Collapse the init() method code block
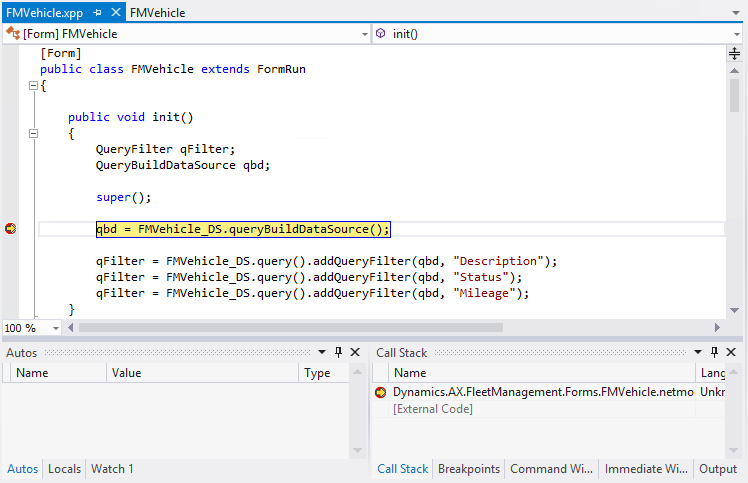The image size is (748, 483). click(x=33, y=133)
